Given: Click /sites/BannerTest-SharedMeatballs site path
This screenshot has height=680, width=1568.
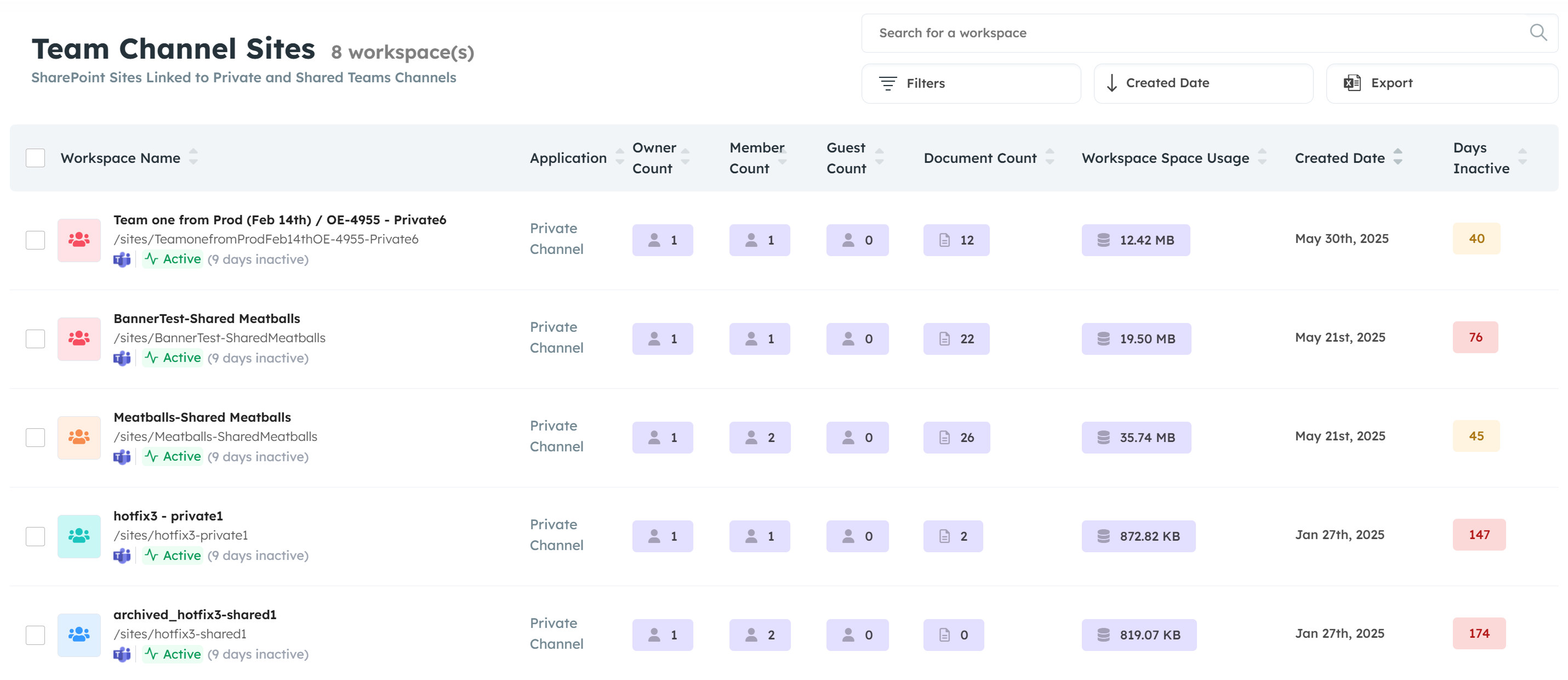Looking at the screenshot, I should pos(219,338).
